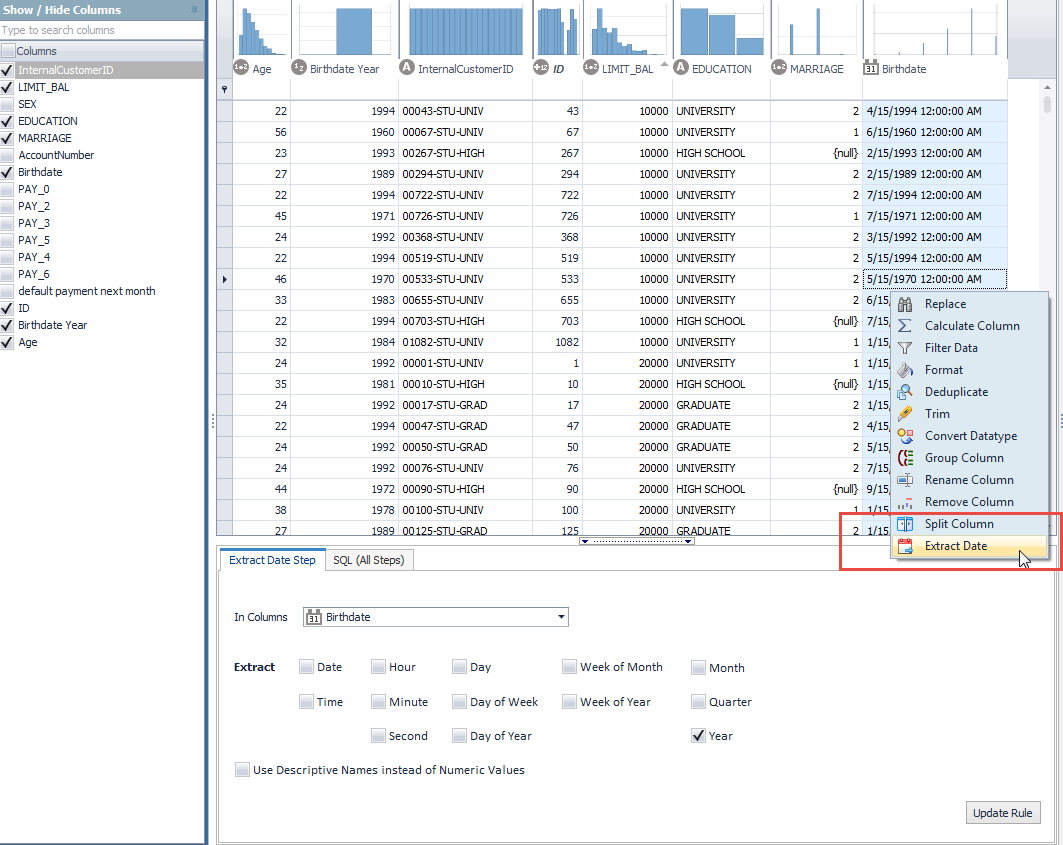Click the MARRIAGE column header

coord(816,68)
